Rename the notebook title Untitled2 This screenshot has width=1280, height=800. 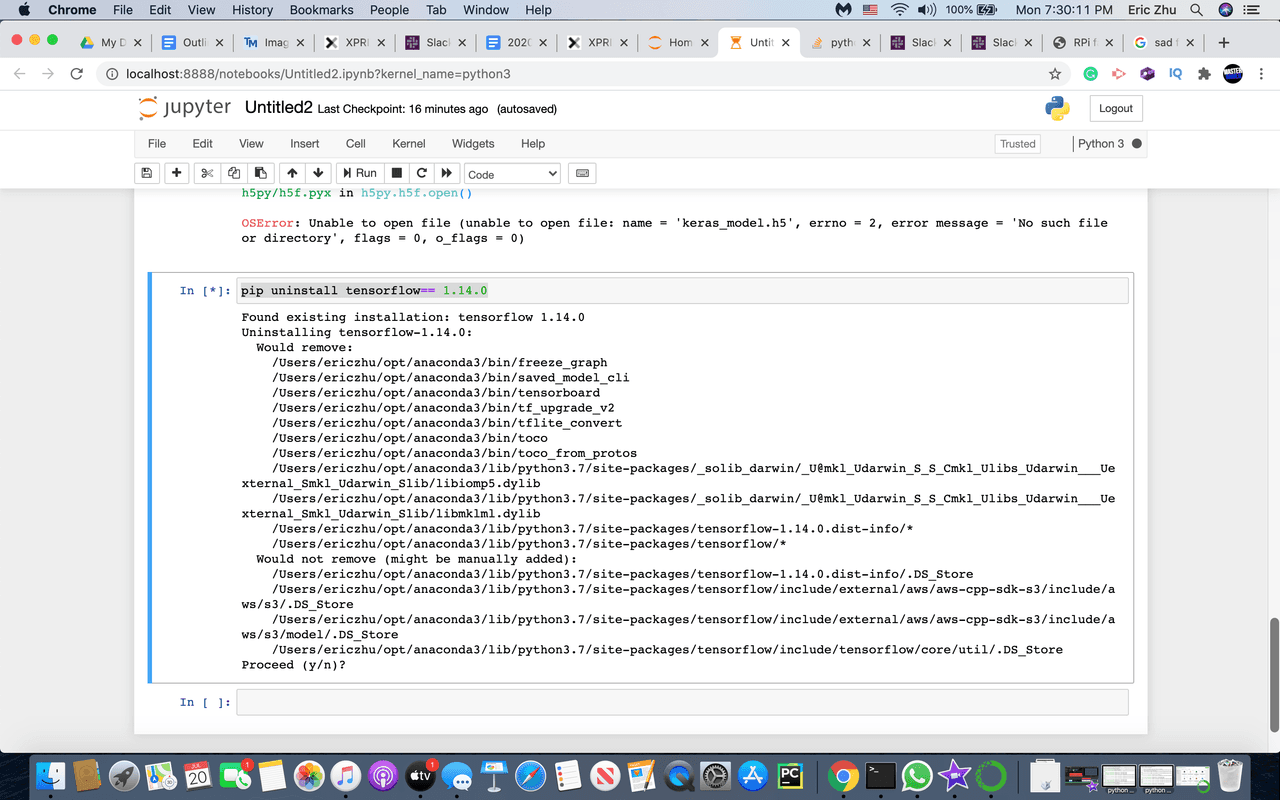click(279, 108)
